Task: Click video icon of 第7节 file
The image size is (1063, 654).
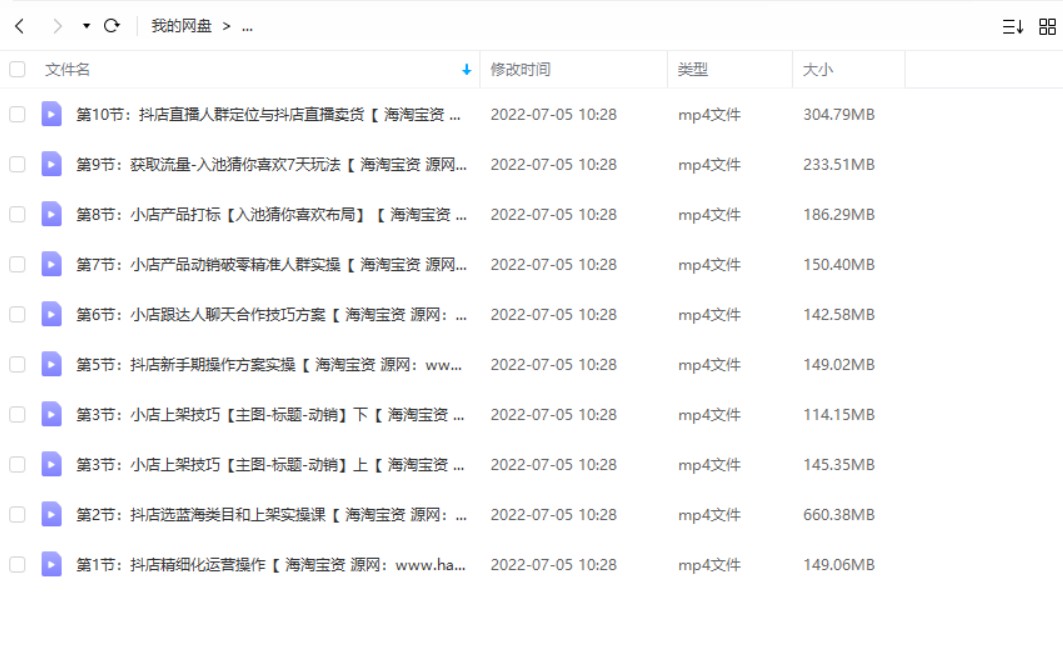Action: click(52, 264)
